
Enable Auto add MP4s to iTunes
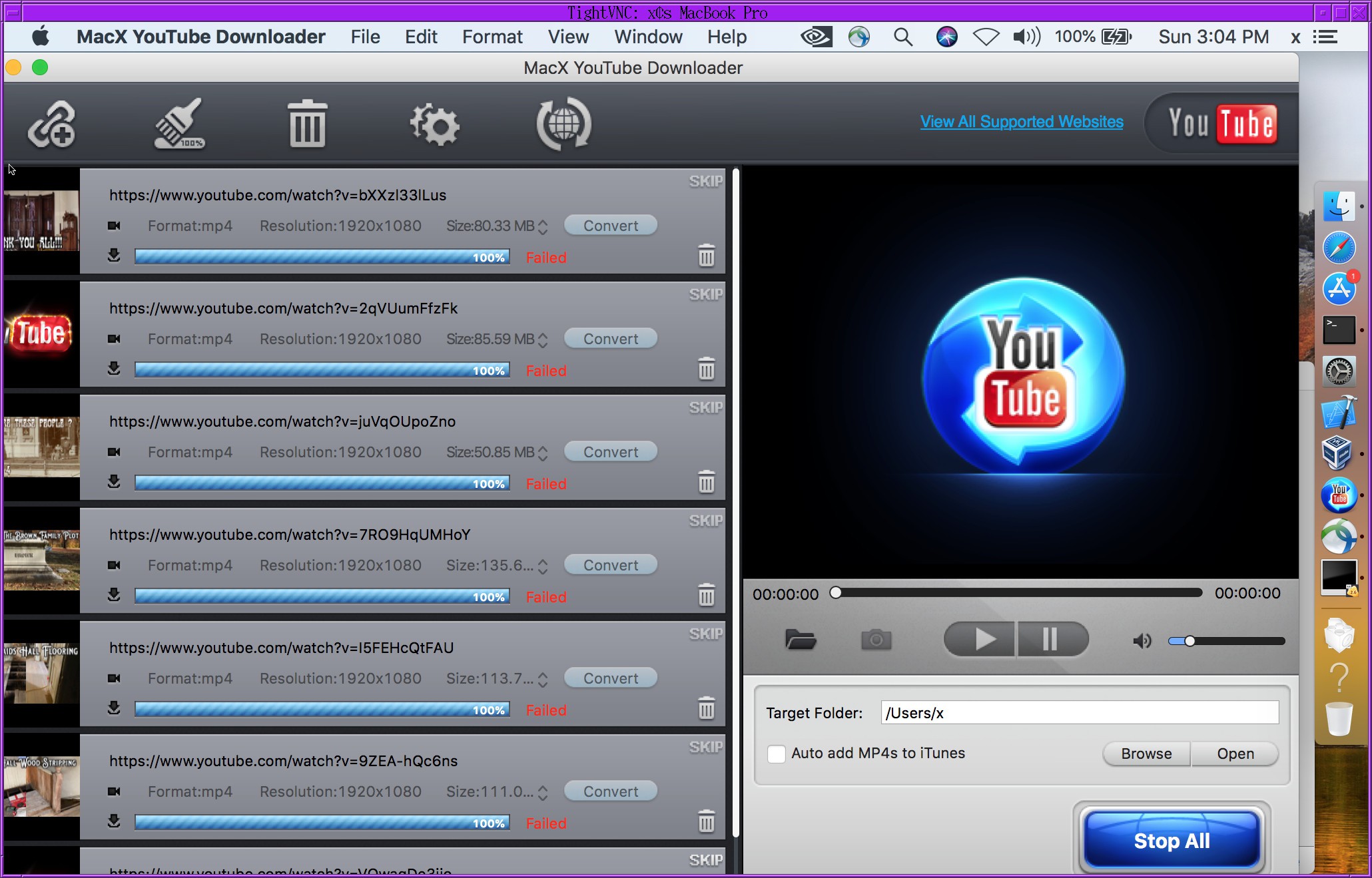[x=776, y=754]
